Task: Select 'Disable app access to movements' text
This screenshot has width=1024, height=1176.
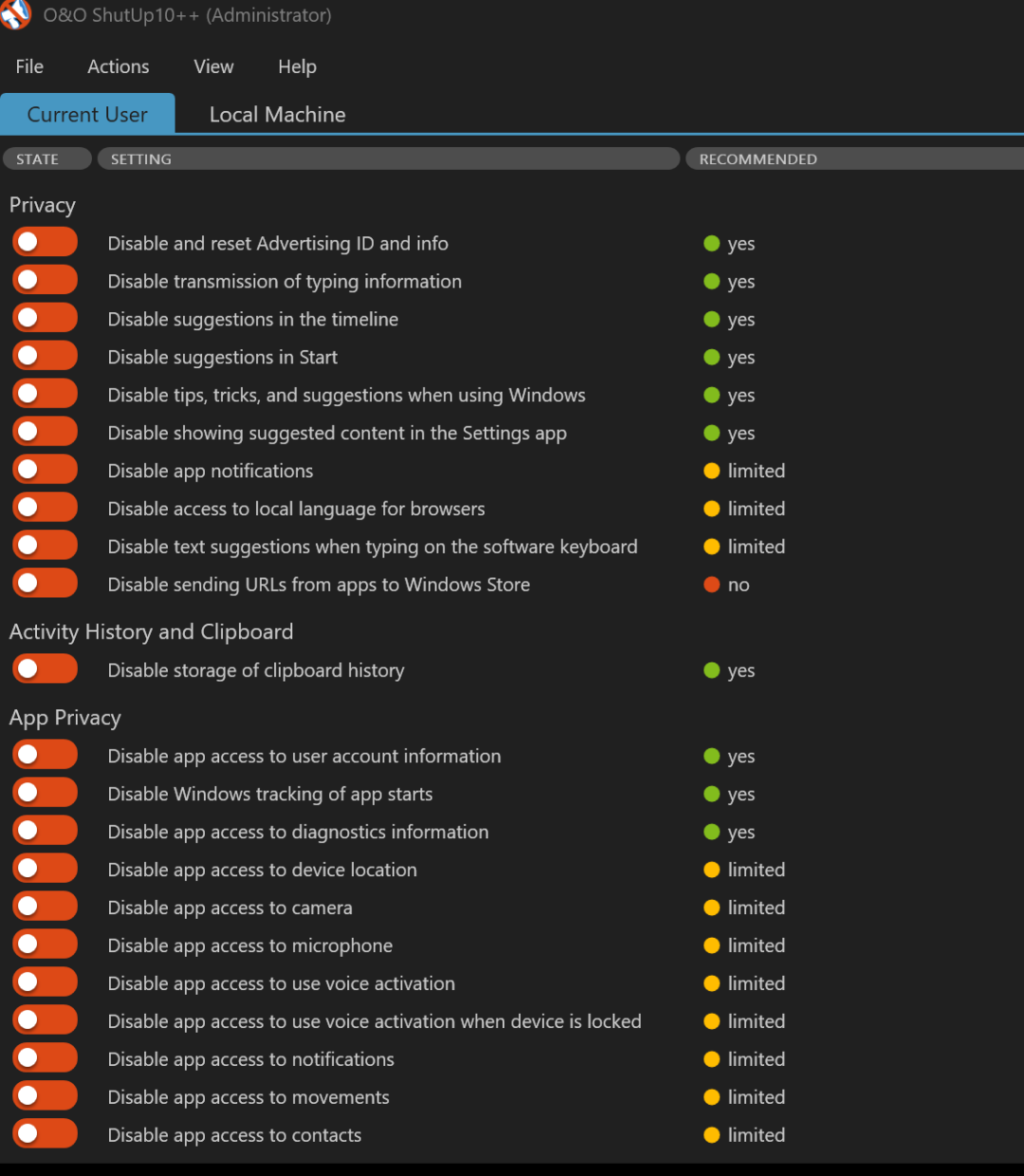Action: pos(248,1097)
